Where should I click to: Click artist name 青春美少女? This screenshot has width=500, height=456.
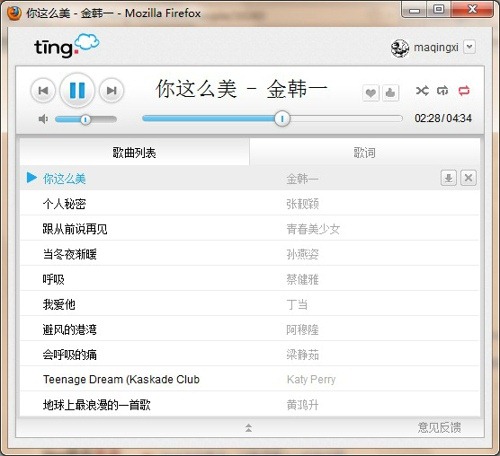[313, 229]
